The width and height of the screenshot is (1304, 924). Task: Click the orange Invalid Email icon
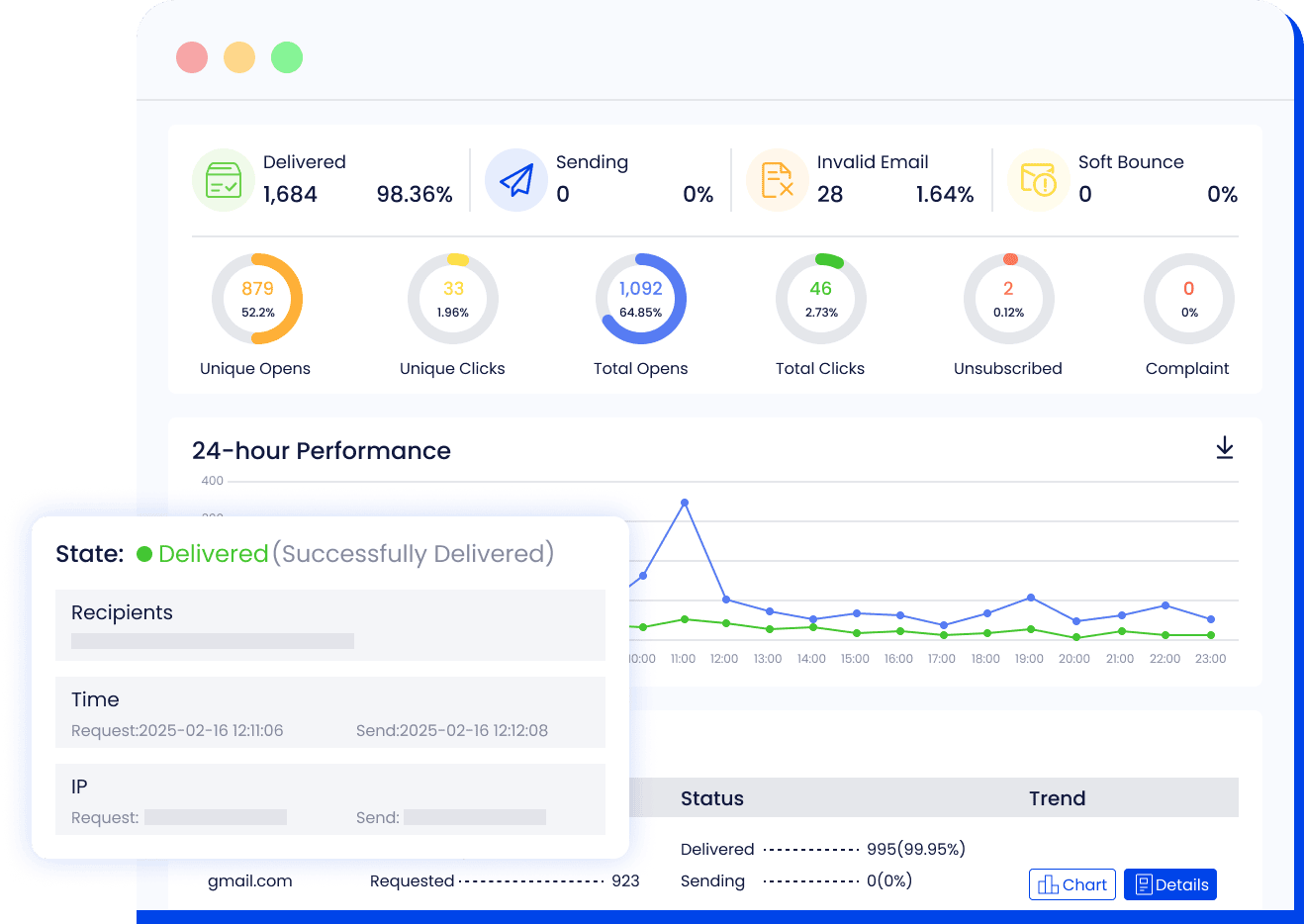pos(778,180)
